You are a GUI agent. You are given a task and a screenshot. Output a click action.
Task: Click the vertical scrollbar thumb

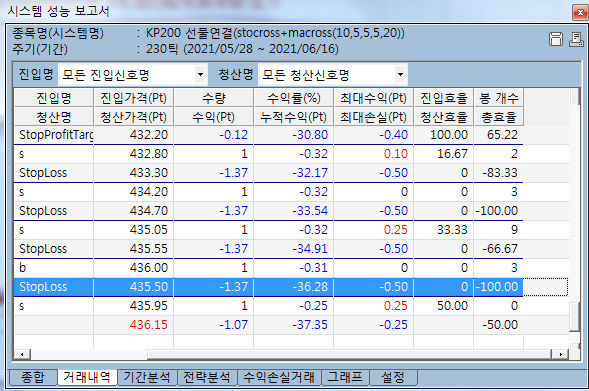tap(575, 317)
